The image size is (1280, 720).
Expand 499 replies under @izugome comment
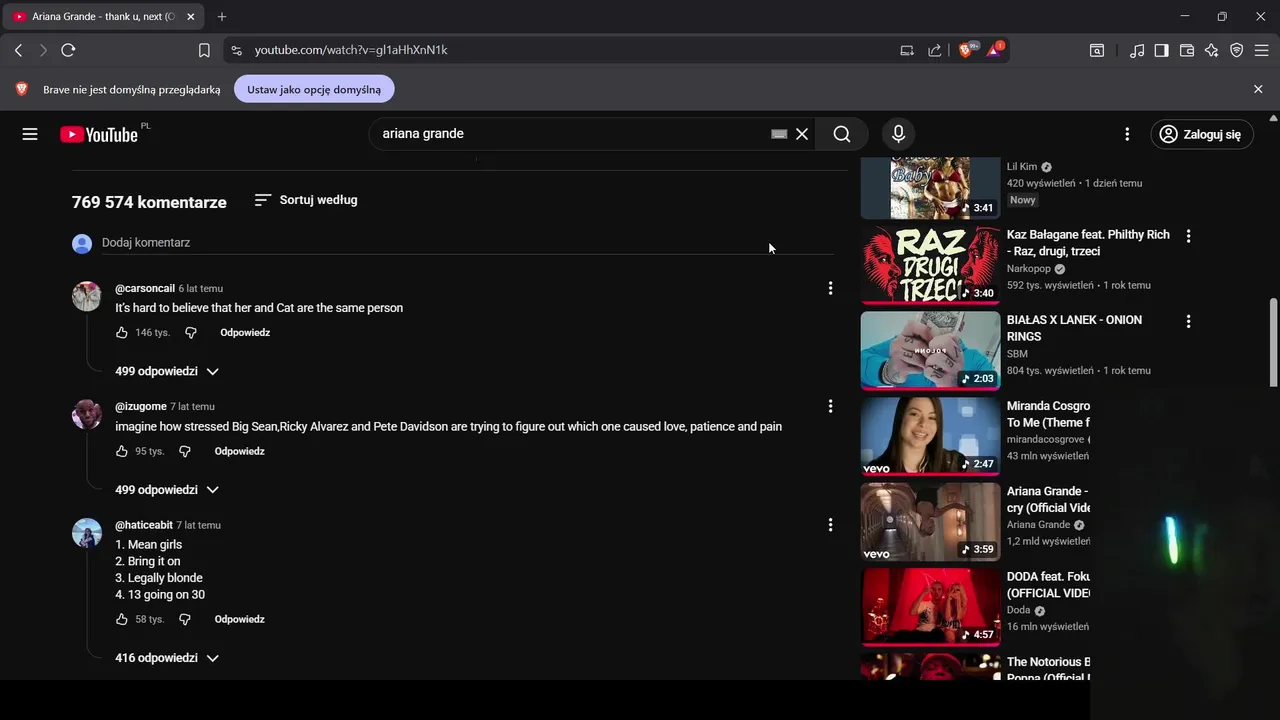tap(166, 490)
